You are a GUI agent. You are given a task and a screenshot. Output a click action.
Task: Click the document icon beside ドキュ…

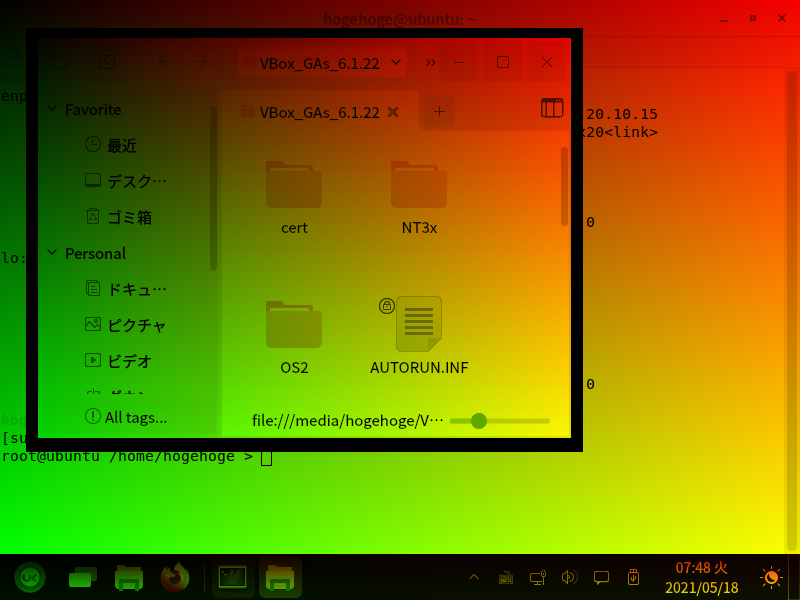93,288
